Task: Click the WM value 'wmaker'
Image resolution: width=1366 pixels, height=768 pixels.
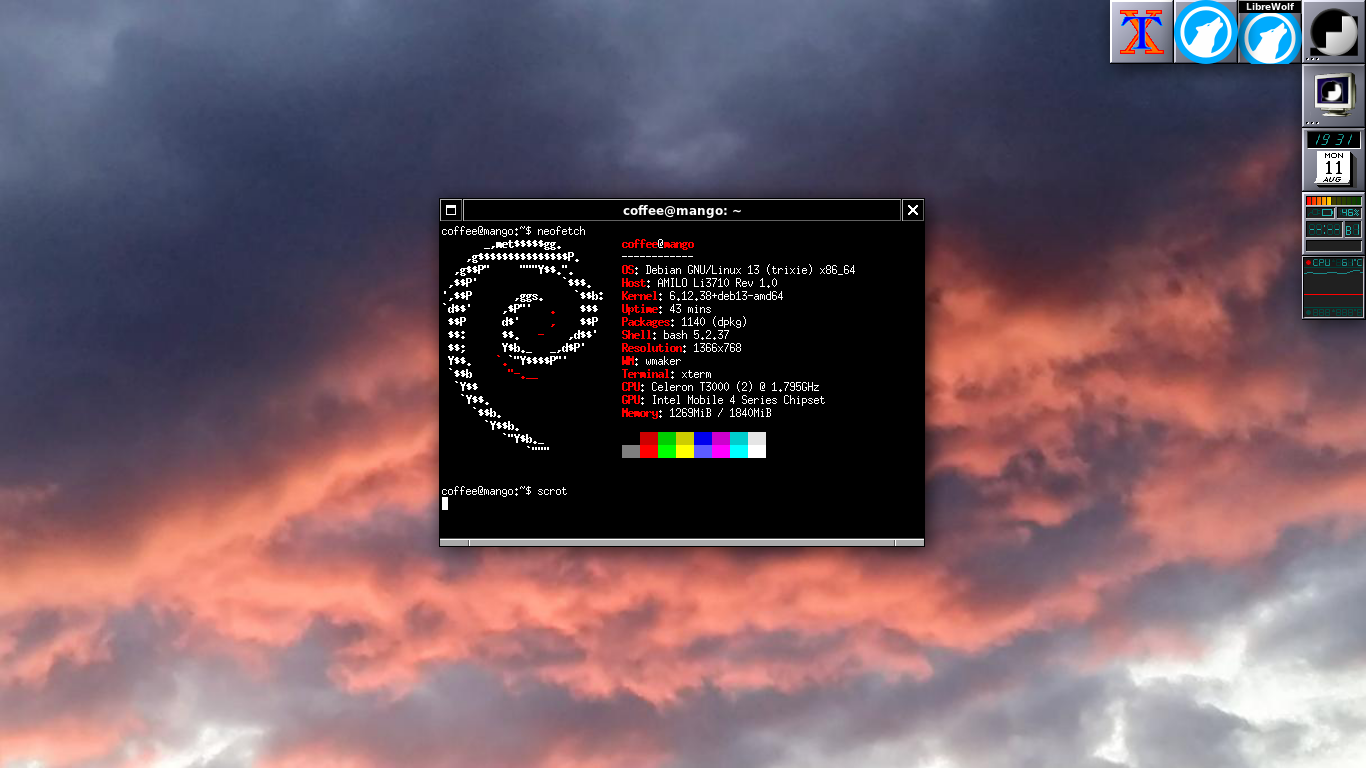Action: pyautogui.click(x=663, y=361)
